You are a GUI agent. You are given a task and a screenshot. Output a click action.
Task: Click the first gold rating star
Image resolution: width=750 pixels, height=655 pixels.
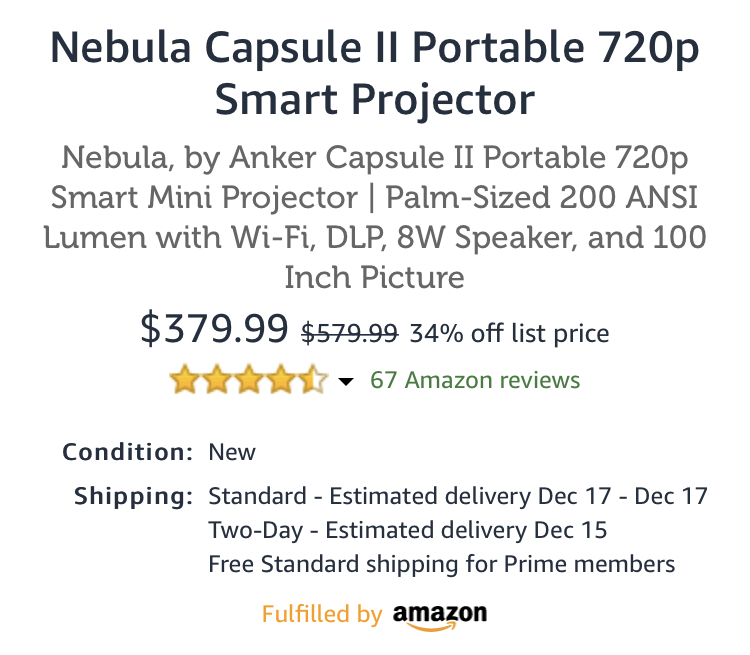click(x=184, y=380)
